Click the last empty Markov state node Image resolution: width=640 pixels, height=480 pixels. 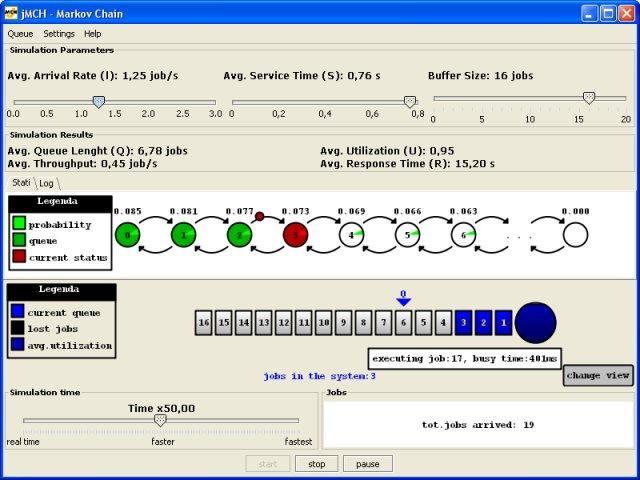point(575,235)
